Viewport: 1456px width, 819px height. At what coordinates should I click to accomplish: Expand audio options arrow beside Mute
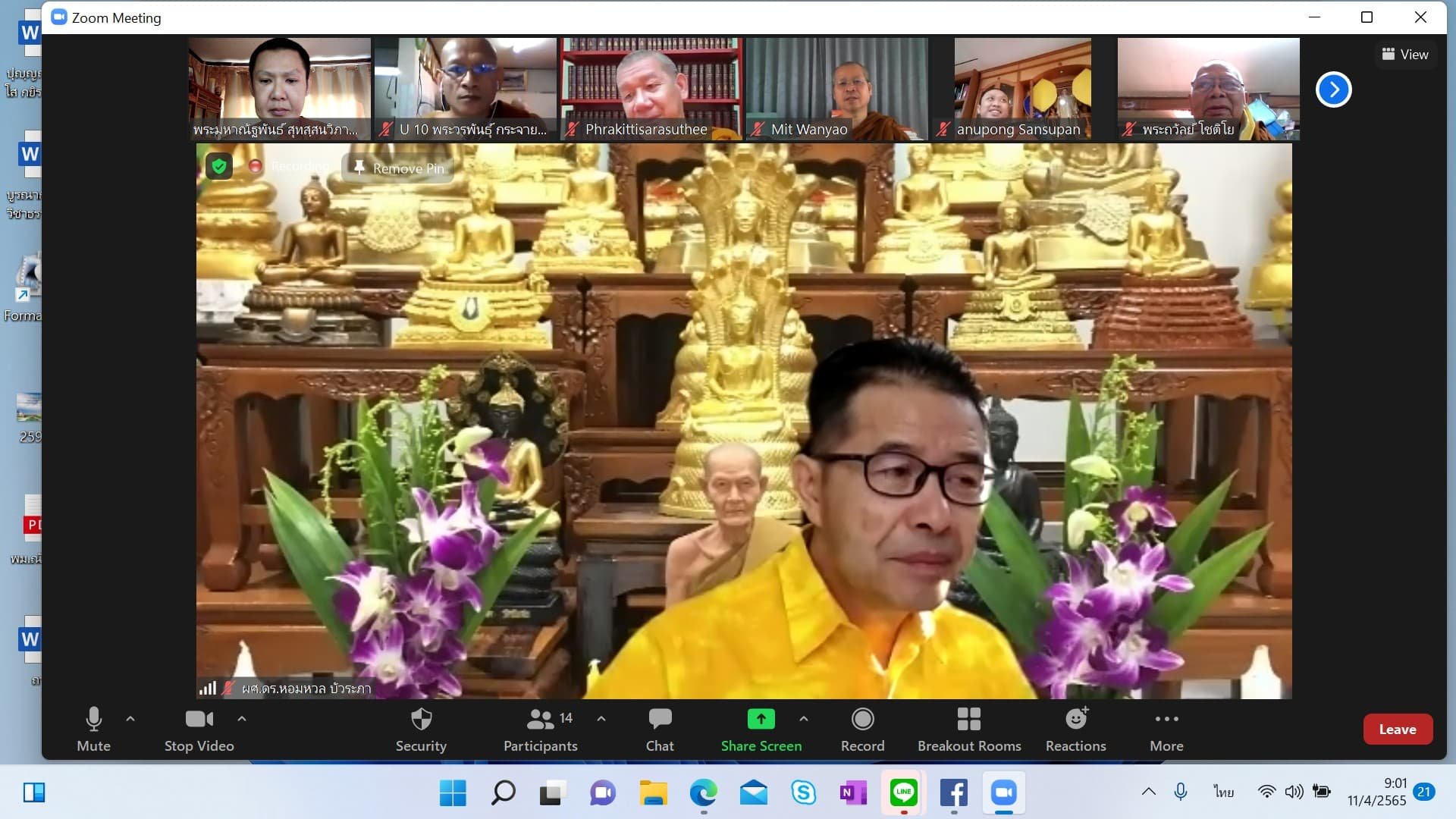pyautogui.click(x=130, y=718)
